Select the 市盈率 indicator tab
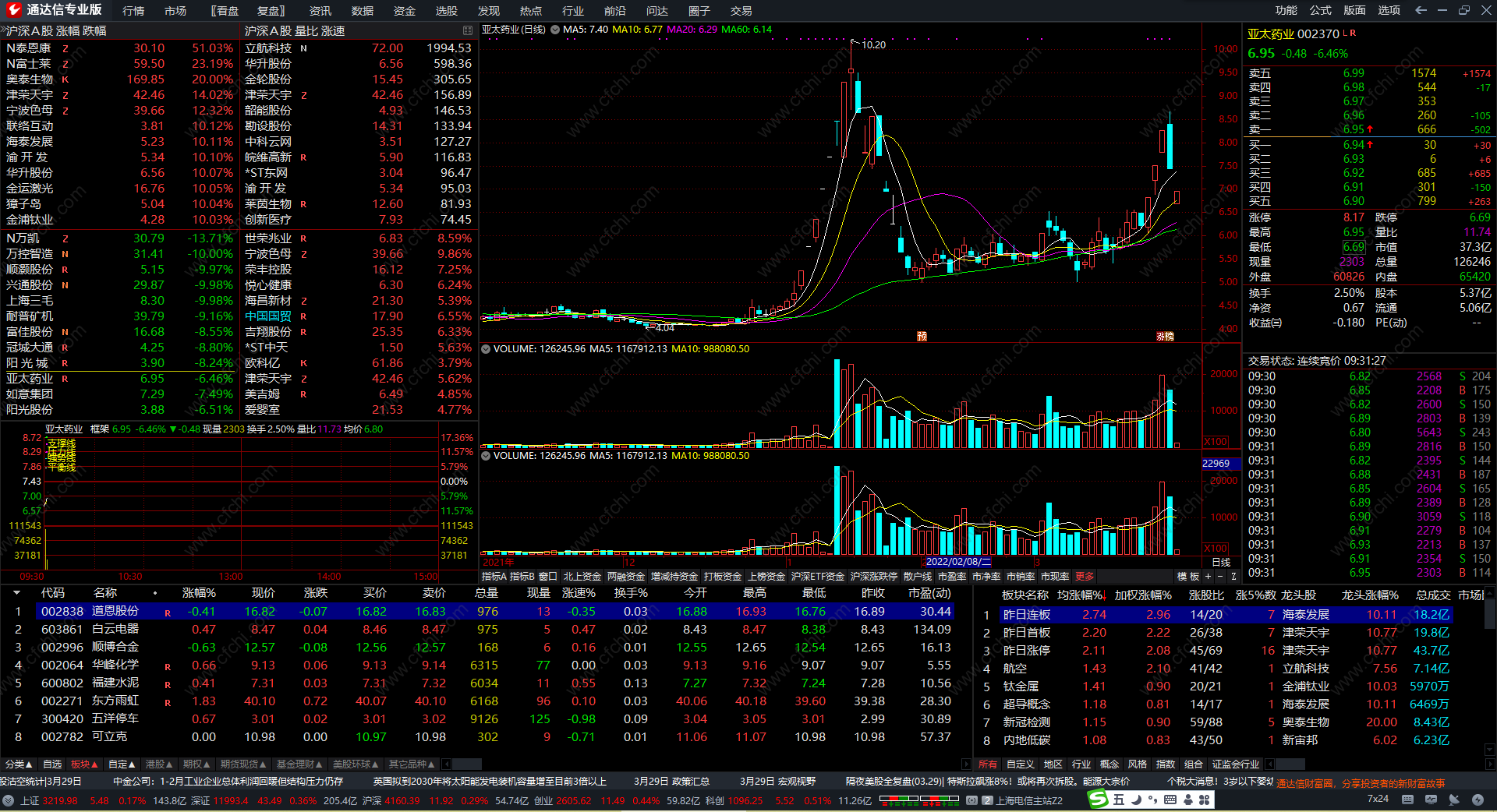 (x=952, y=577)
